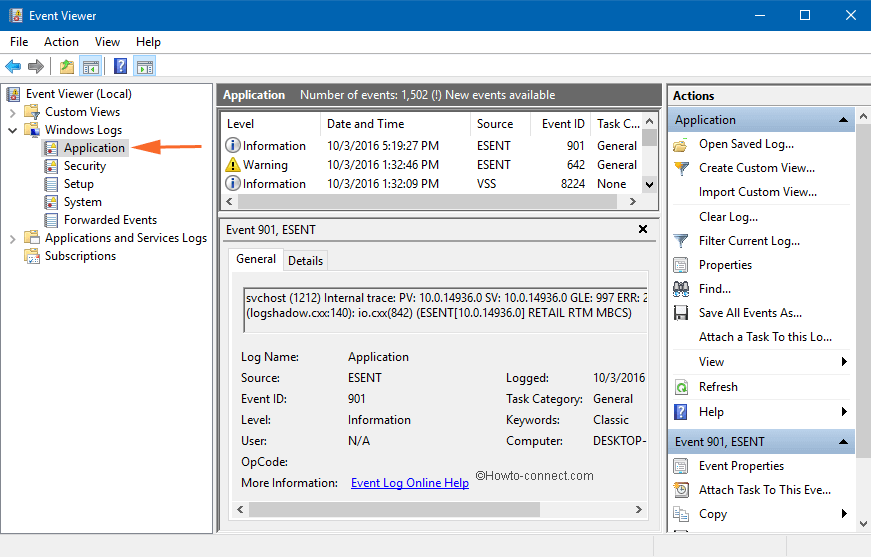Click the System log icon
This screenshot has height=557, width=871.
click(x=51, y=202)
